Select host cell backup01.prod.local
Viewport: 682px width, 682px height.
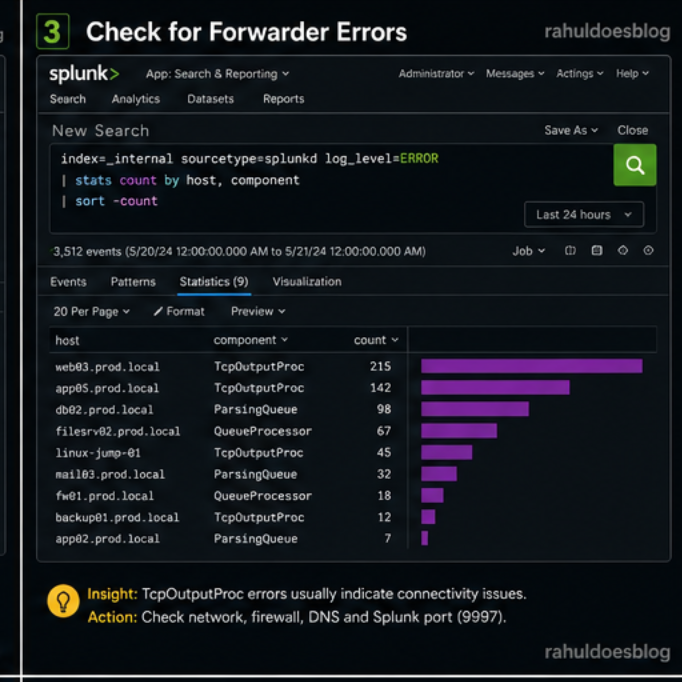tap(117, 518)
